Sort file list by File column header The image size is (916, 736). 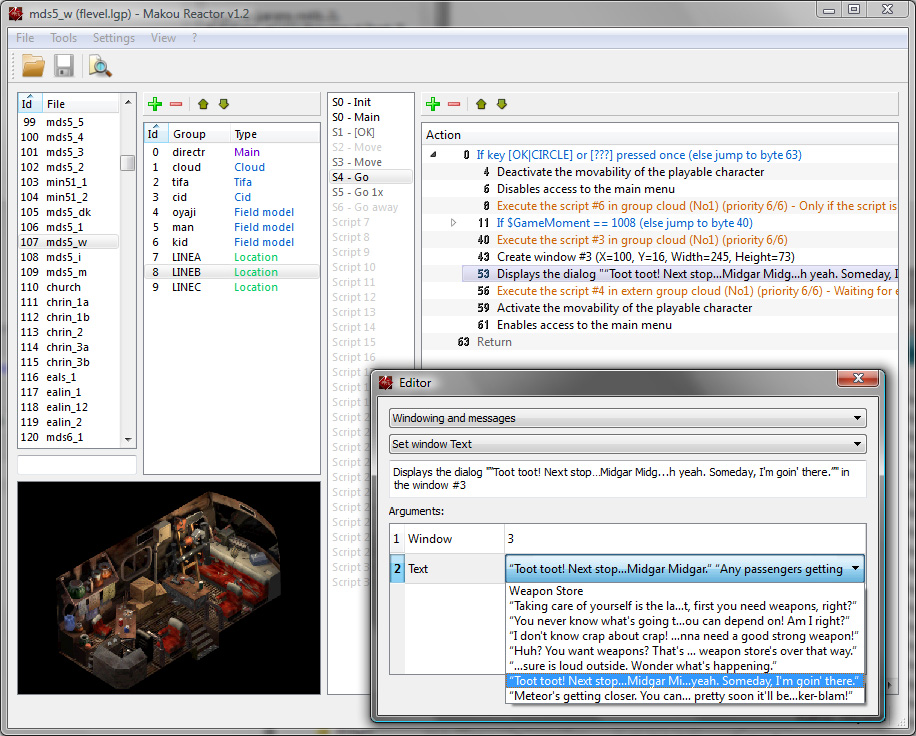coord(81,103)
